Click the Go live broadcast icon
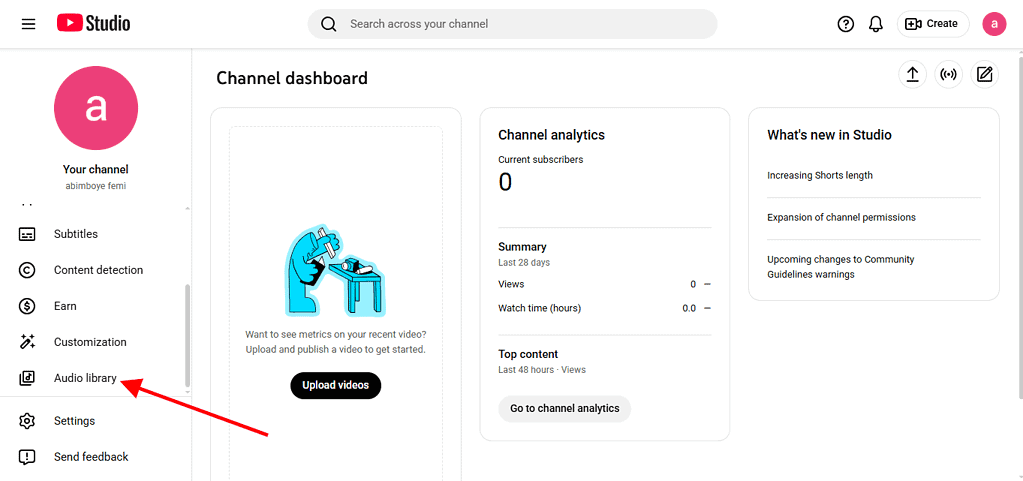This screenshot has height=481, width=1023. click(948, 74)
